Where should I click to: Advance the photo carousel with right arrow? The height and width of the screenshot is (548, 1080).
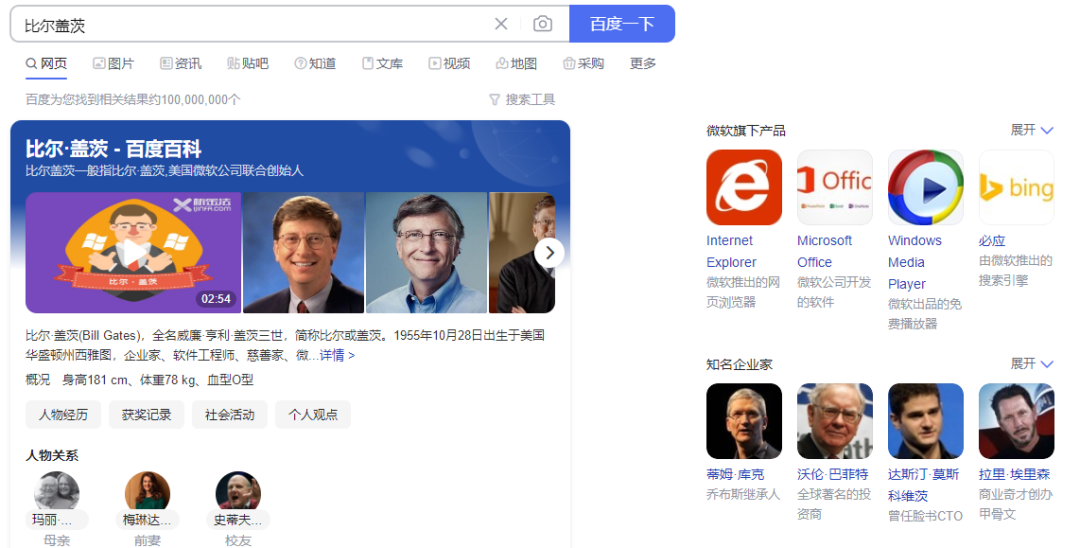549,253
